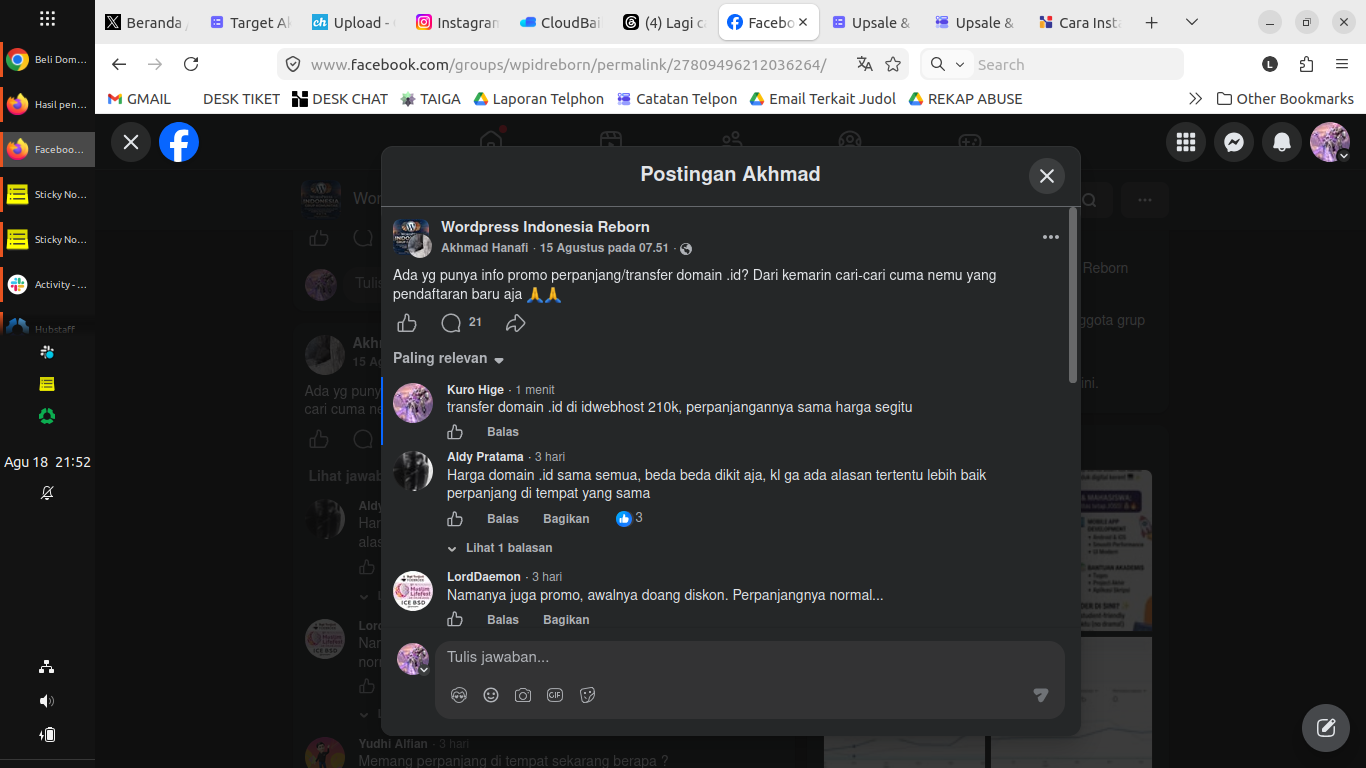Open a new browser tab

[x=1151, y=22]
